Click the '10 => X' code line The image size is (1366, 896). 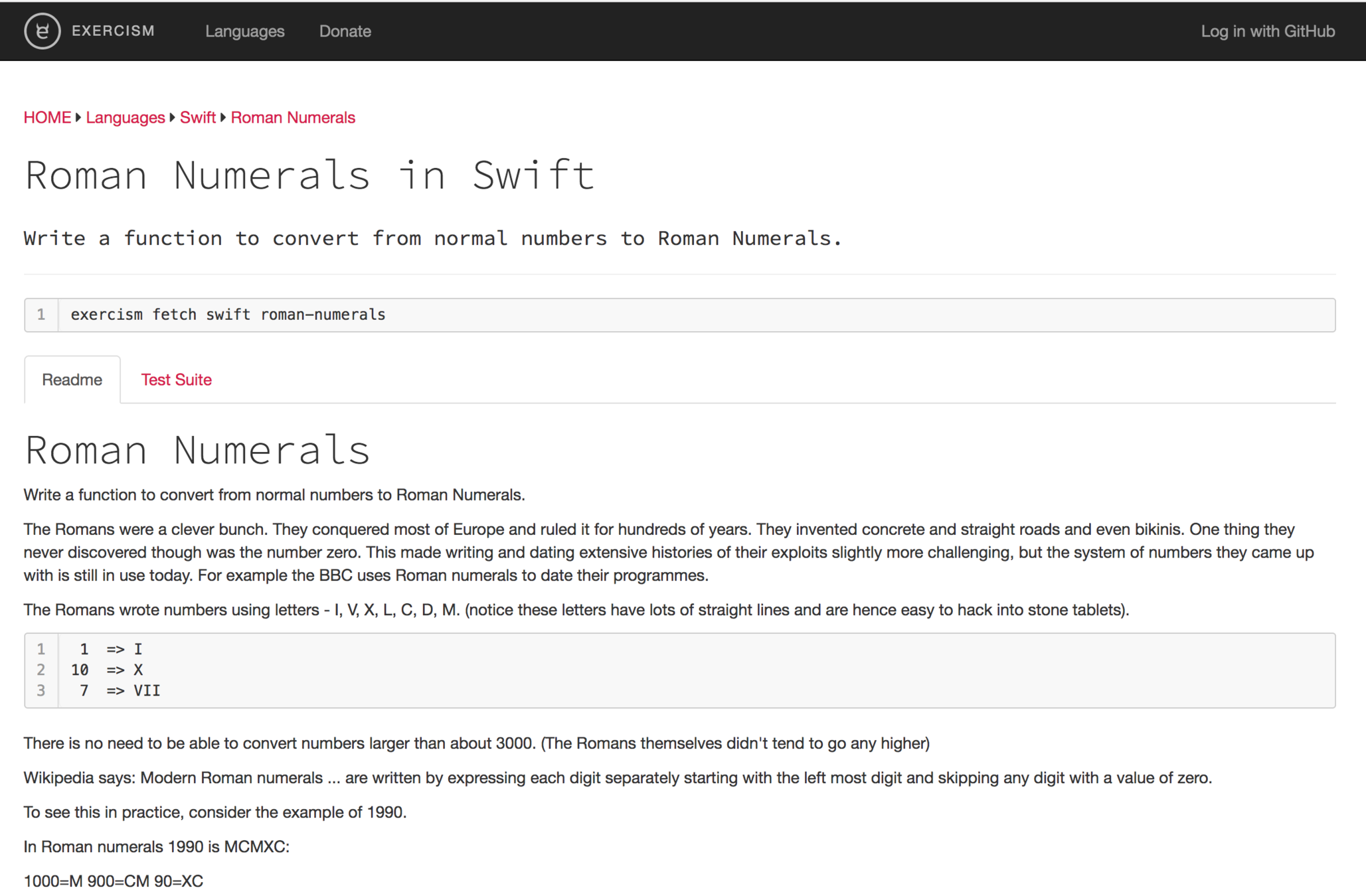[107, 670]
